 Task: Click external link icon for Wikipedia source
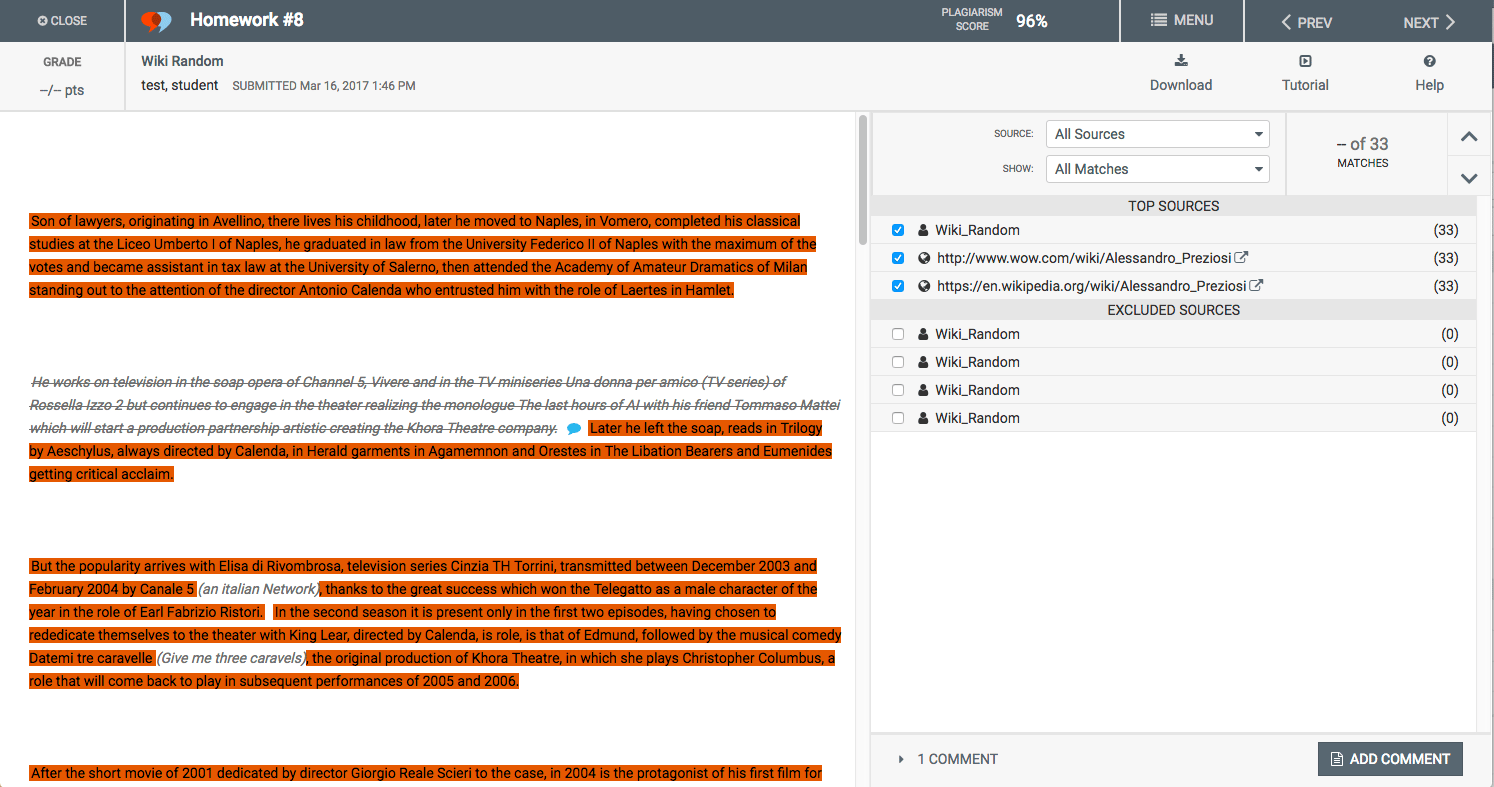click(1257, 285)
